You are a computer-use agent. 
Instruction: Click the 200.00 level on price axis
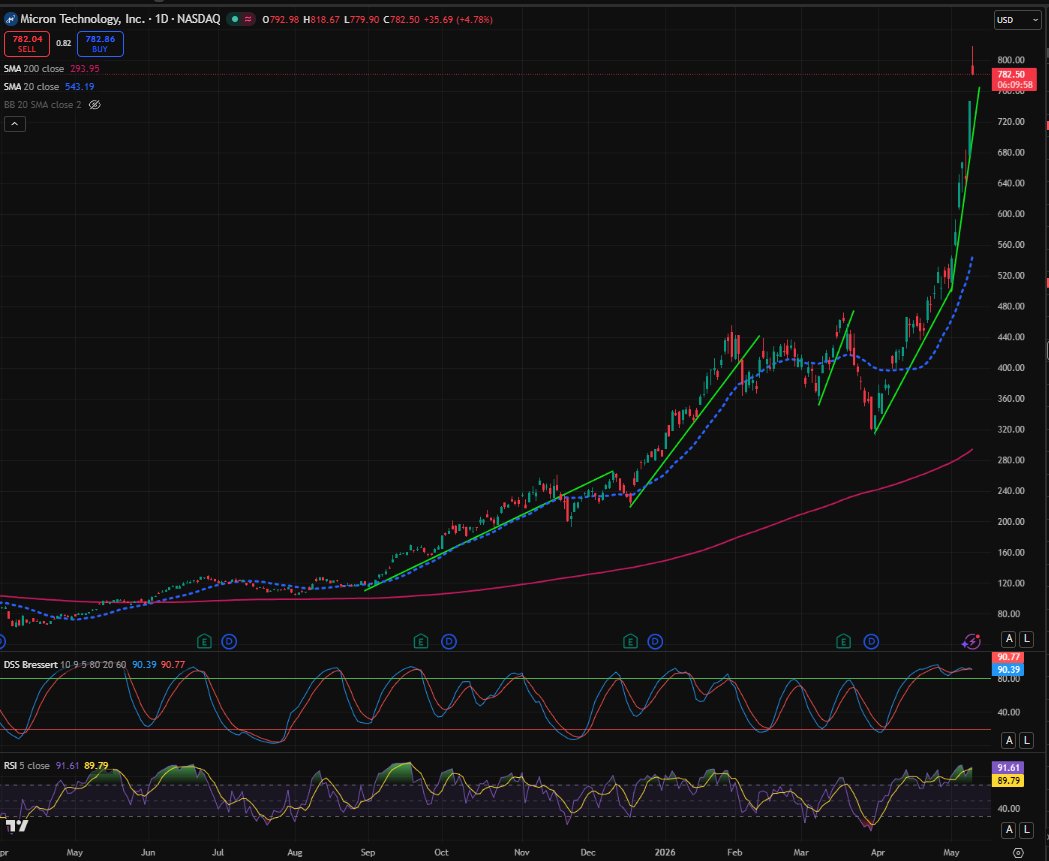(x=1011, y=521)
